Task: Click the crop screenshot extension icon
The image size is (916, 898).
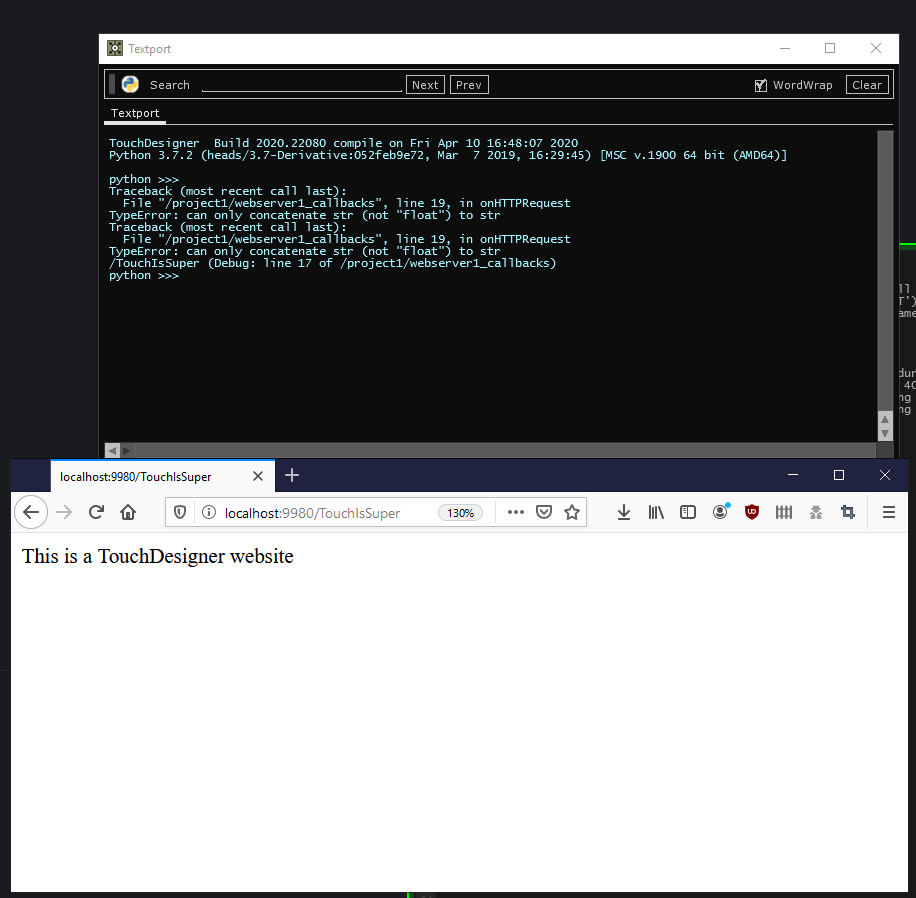Action: 848,512
